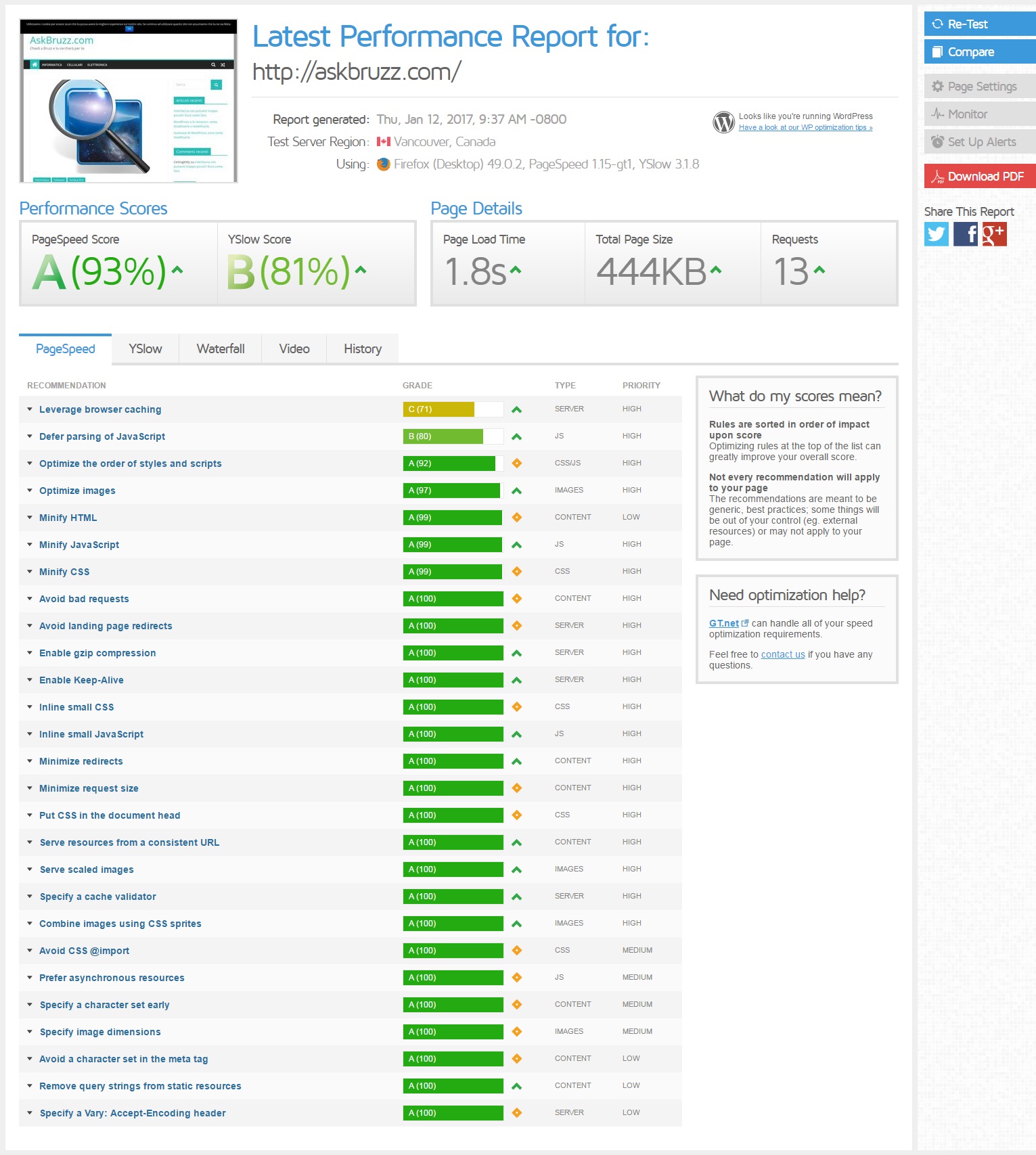Image resolution: width=1036 pixels, height=1155 pixels.
Task: Expand Leverage browser caching recommendation
Action: point(30,409)
